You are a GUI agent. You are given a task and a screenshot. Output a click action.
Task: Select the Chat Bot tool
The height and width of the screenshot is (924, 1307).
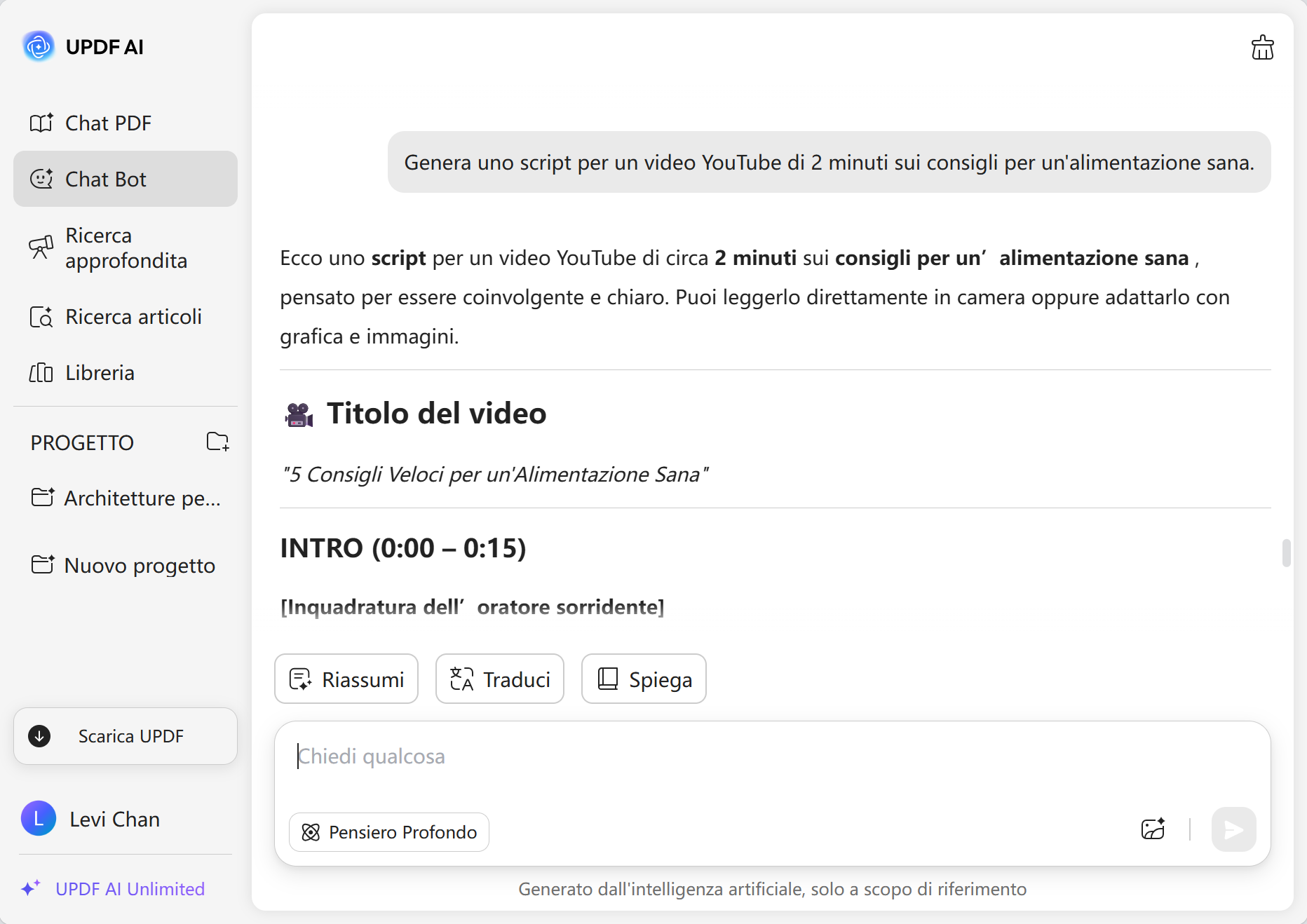[107, 179]
